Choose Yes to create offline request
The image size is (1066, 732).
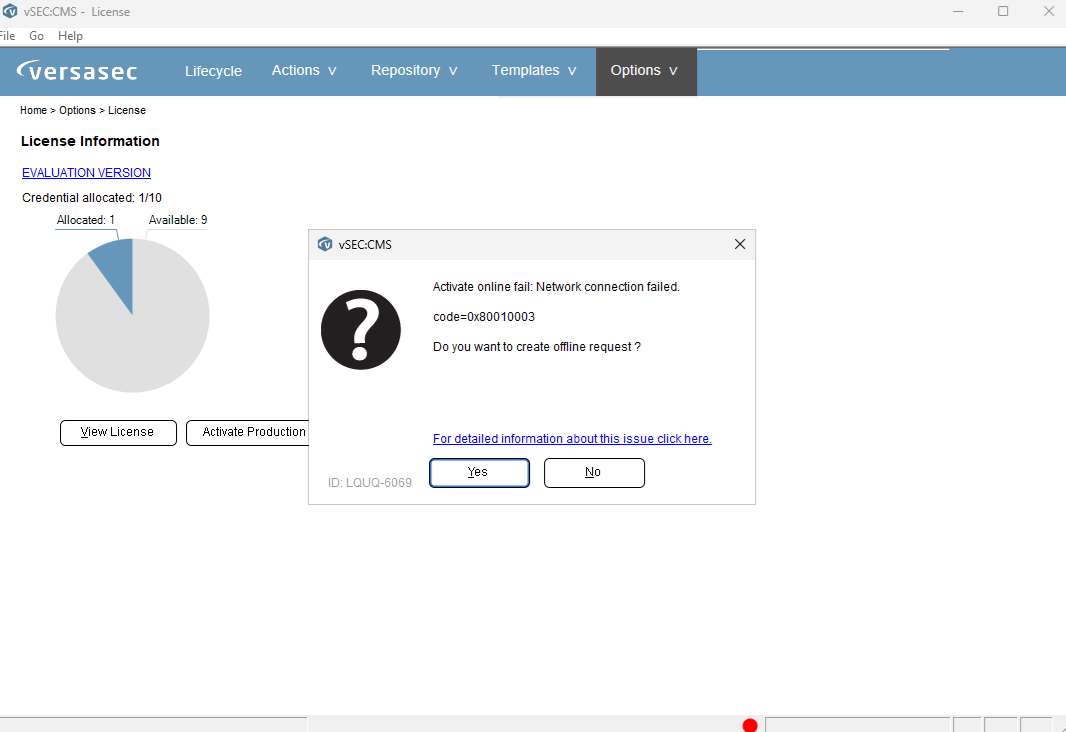click(x=479, y=472)
